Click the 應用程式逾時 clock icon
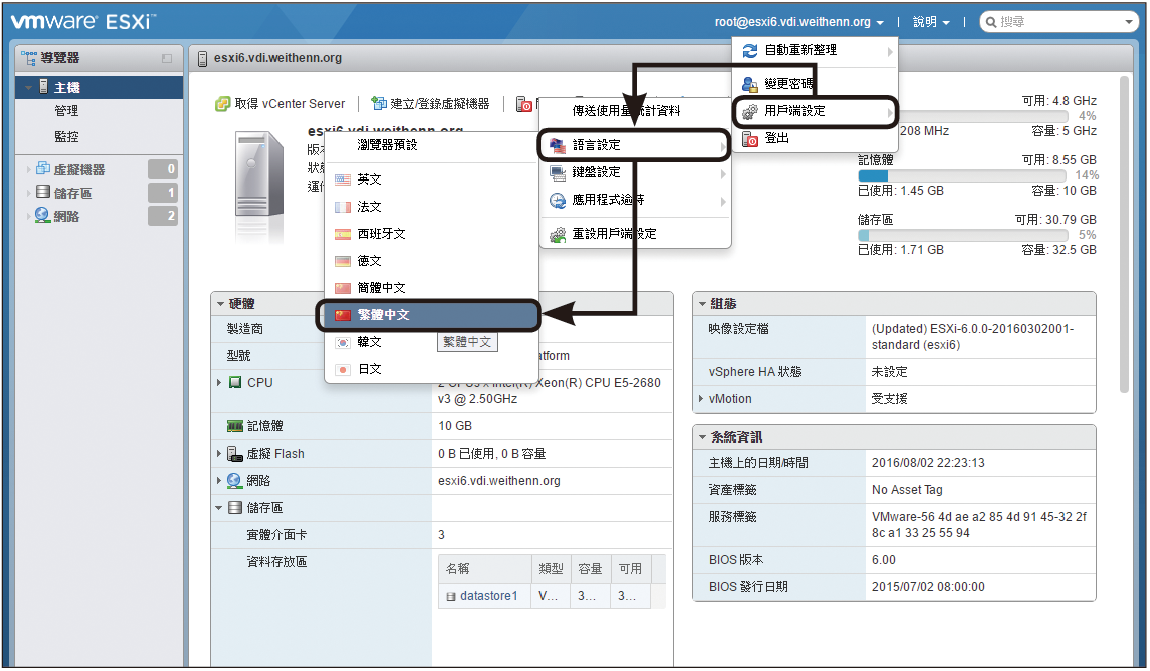 (x=558, y=200)
